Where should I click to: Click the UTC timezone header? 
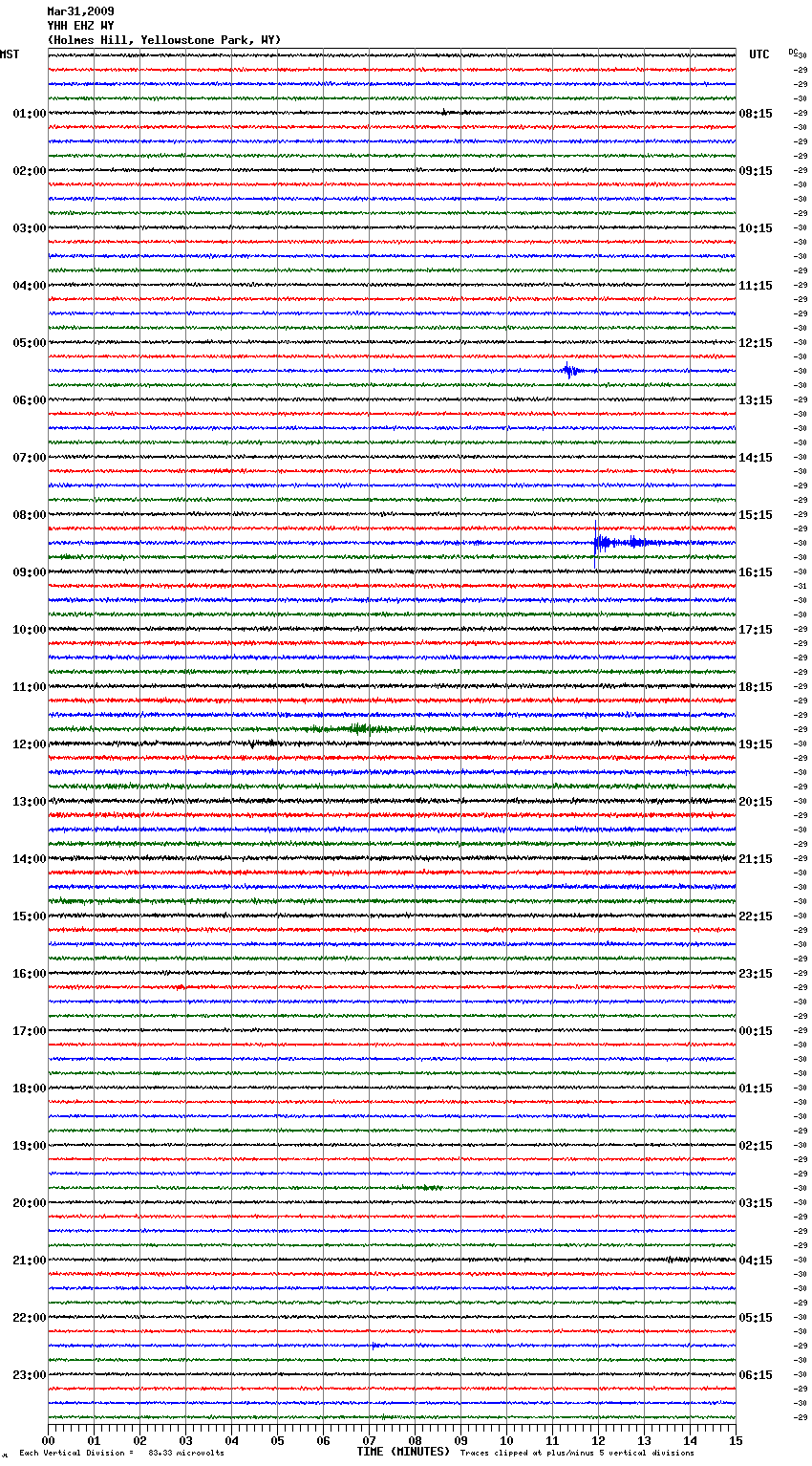coord(759,54)
